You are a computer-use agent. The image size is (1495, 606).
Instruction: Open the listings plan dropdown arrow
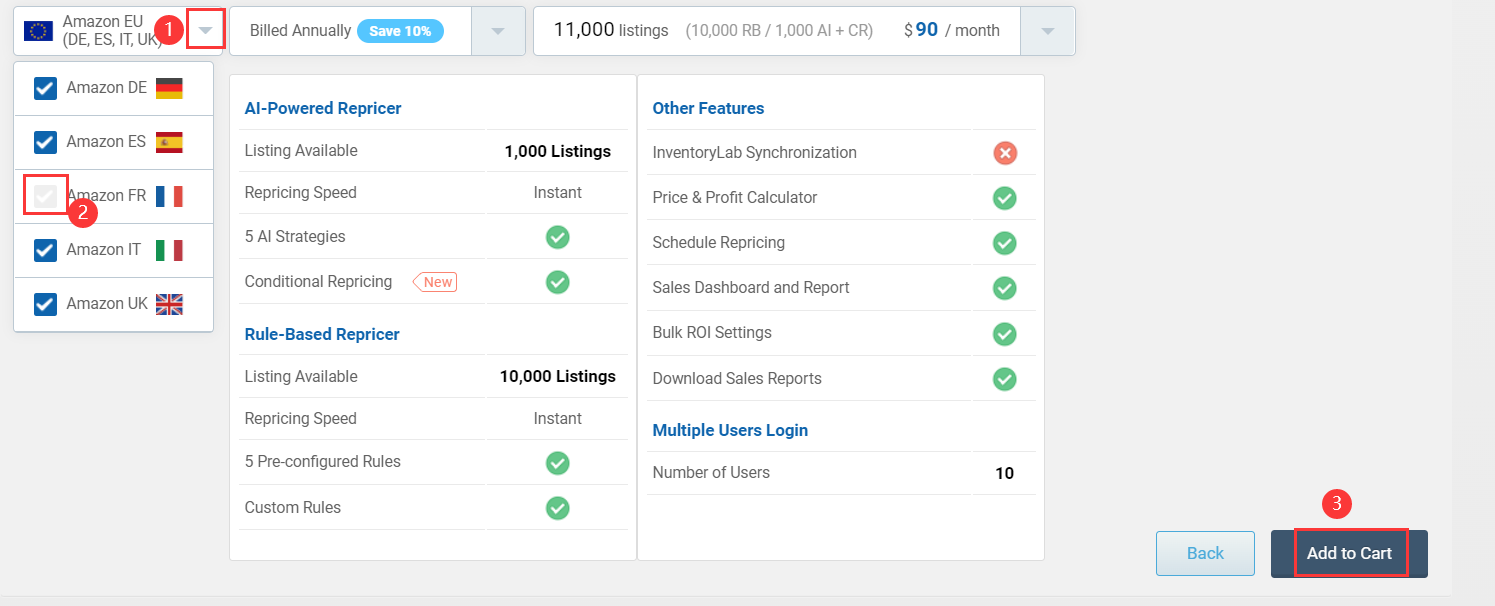tap(1047, 31)
